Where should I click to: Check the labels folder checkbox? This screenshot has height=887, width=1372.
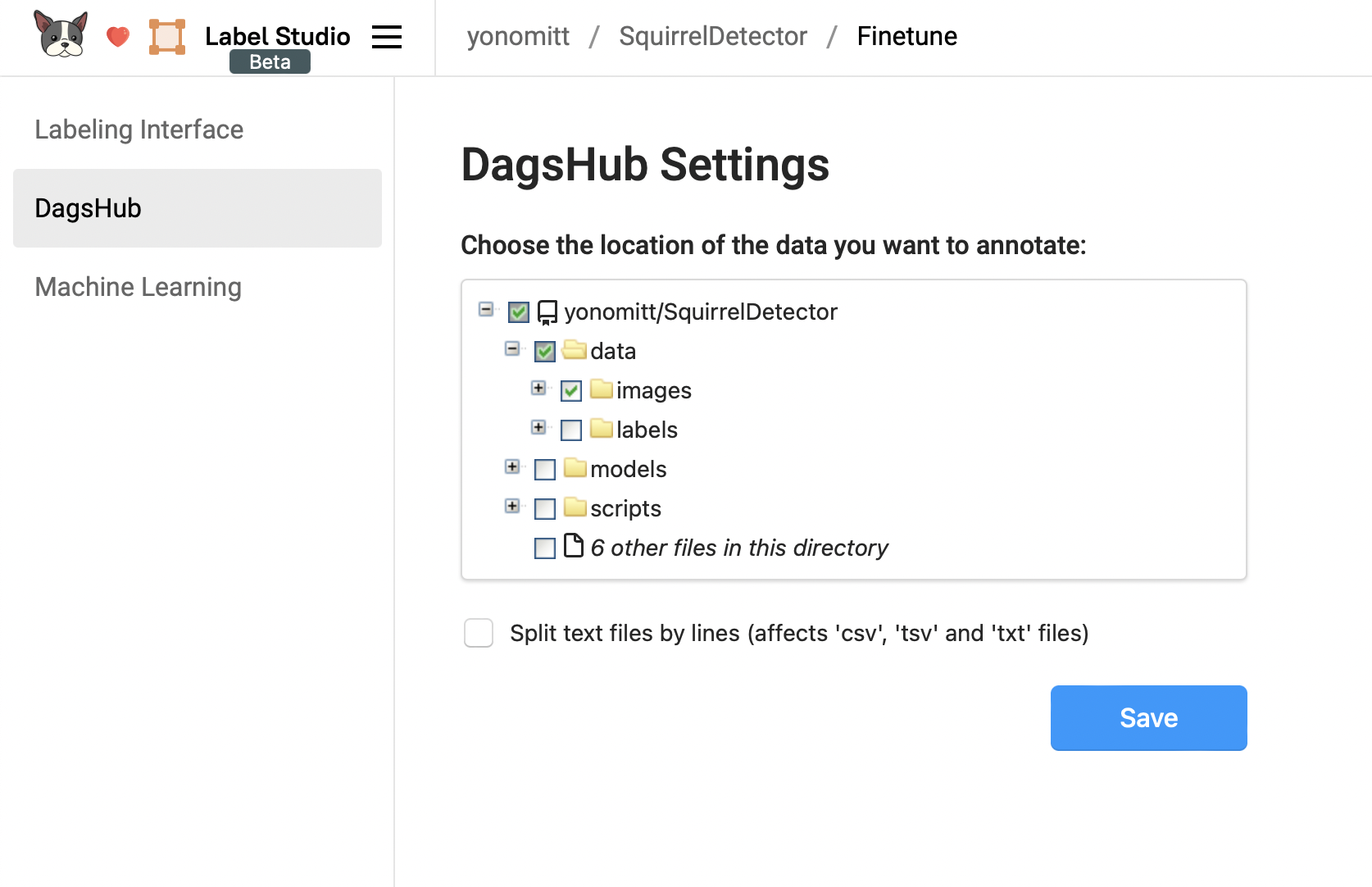coord(570,430)
